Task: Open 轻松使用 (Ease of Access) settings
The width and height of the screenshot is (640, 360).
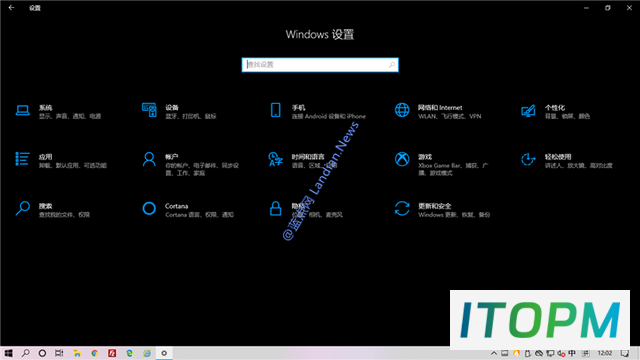Action: 567,160
